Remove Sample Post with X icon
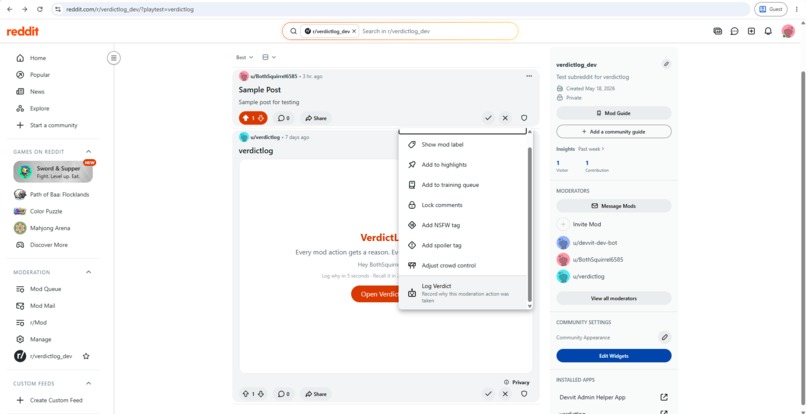 tap(505, 118)
